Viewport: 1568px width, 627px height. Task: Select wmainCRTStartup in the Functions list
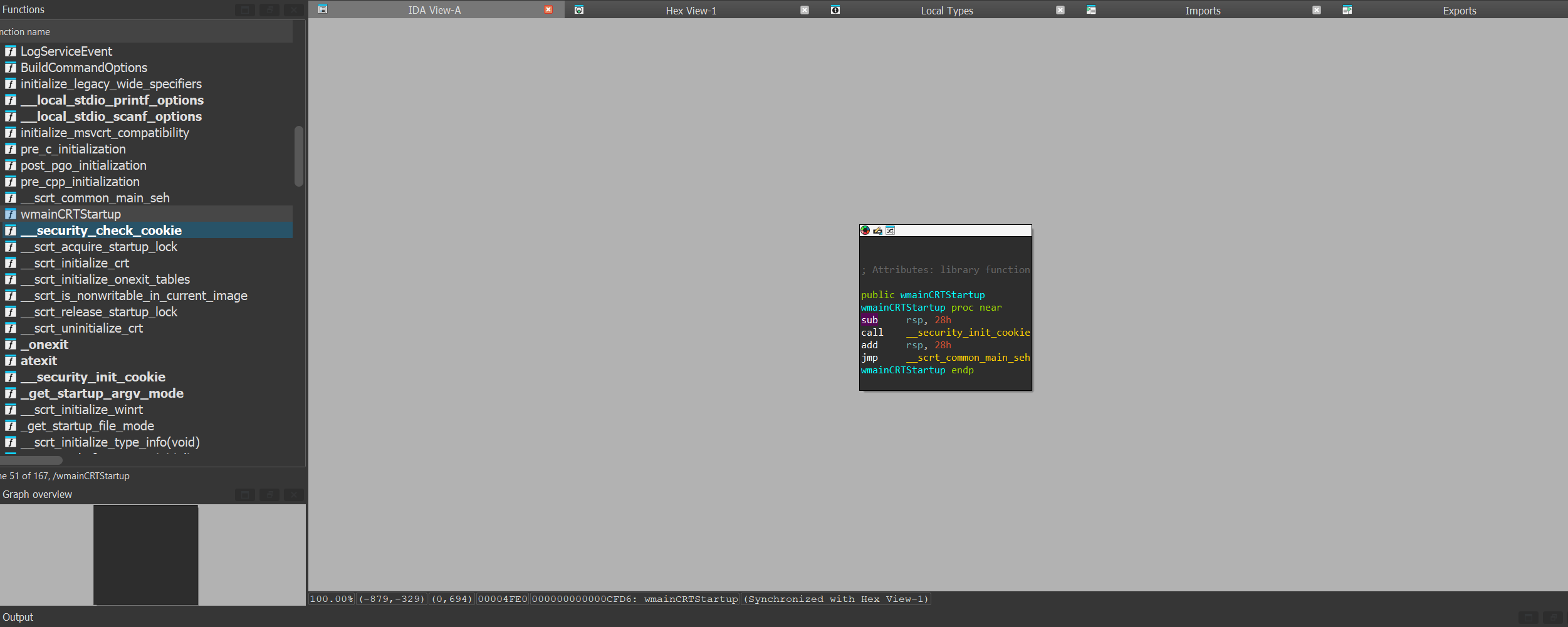(146, 214)
